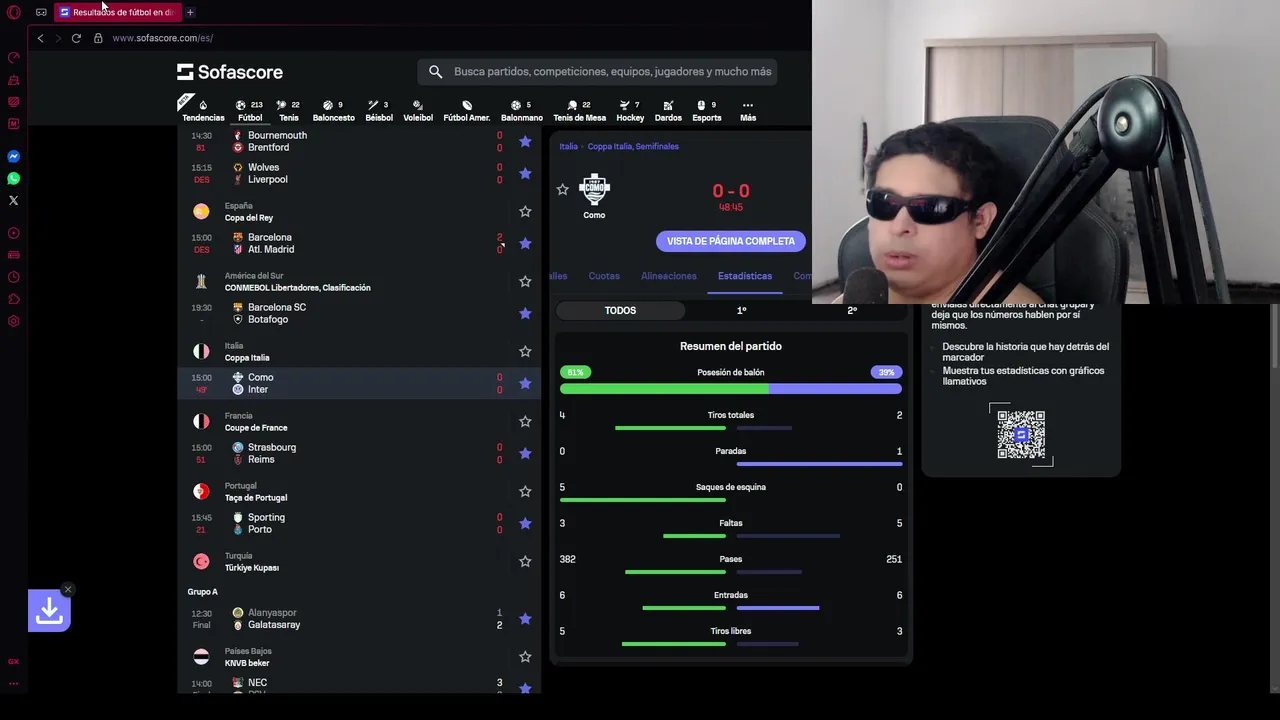Viewport: 1280px width, 720px height.
Task: Open Messenger in the Opera sidebar
Action: 14,157
